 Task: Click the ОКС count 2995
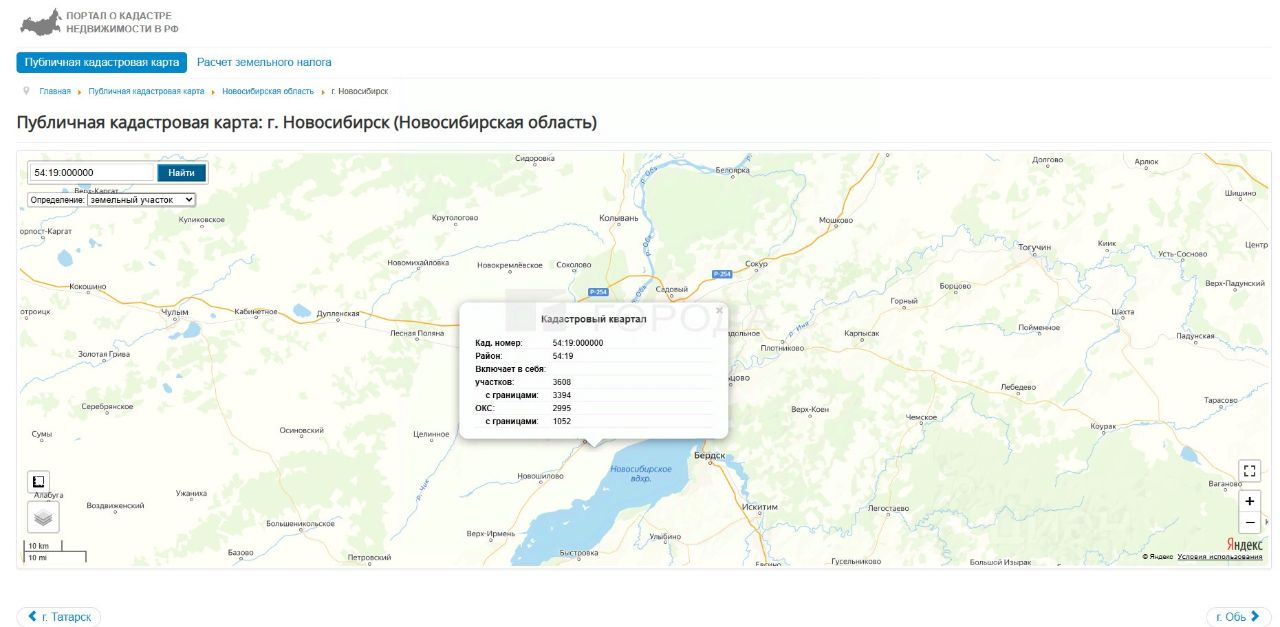pos(562,408)
